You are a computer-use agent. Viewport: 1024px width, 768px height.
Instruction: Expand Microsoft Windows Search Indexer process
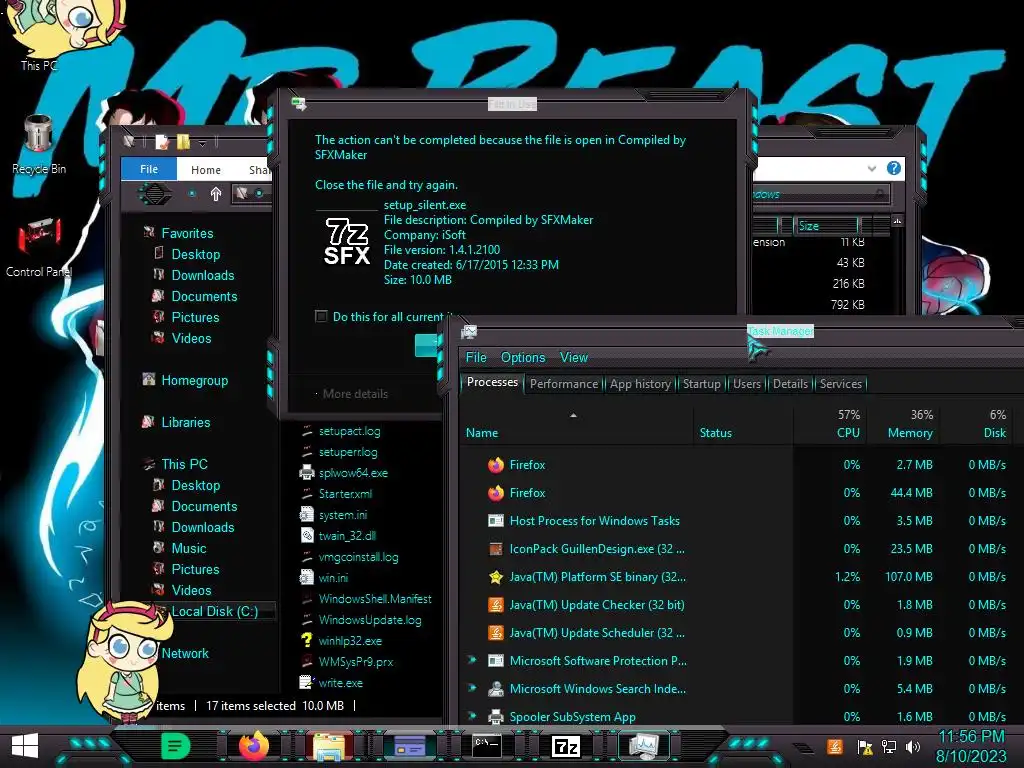472,688
